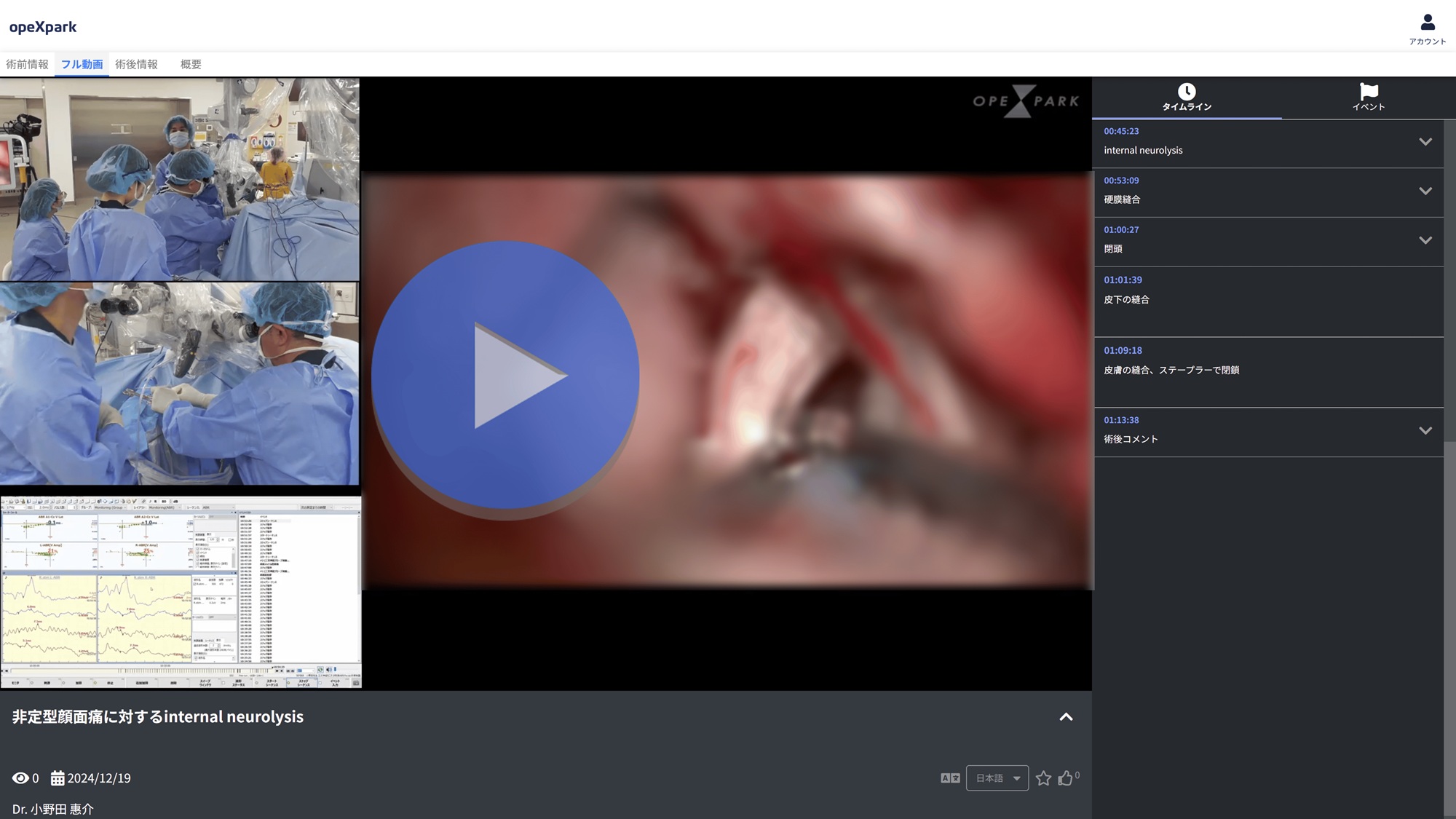Jump to timestamp 01:01:39
Image resolution: width=1456 pixels, height=819 pixels.
coord(1123,280)
